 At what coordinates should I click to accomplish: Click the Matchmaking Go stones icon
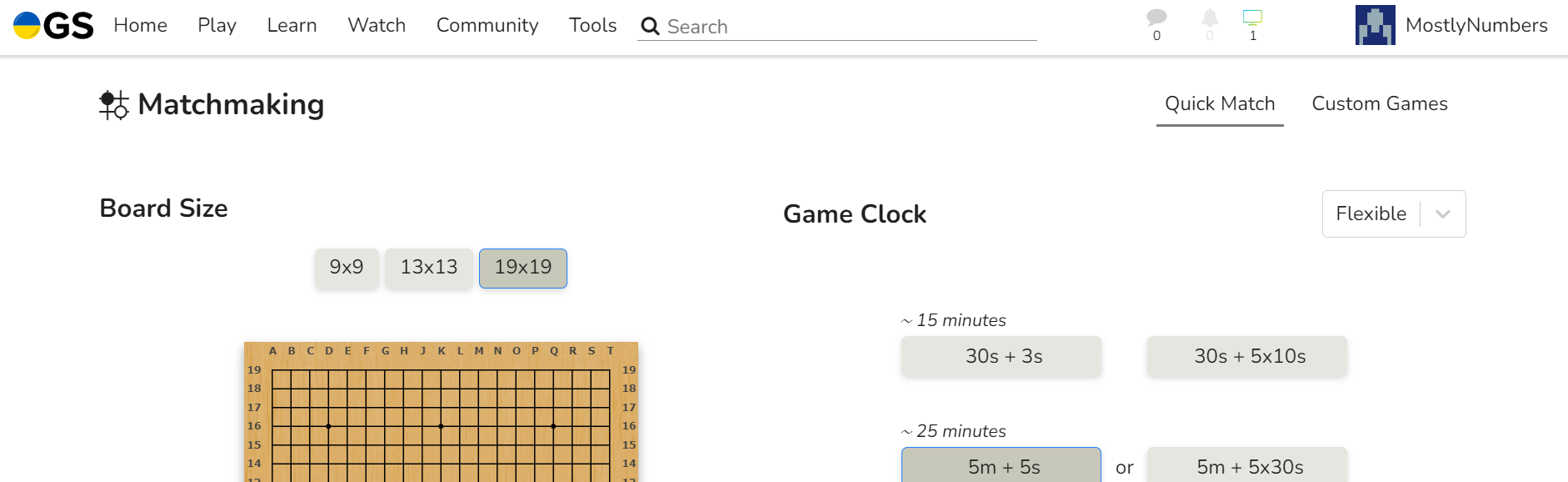(x=114, y=105)
